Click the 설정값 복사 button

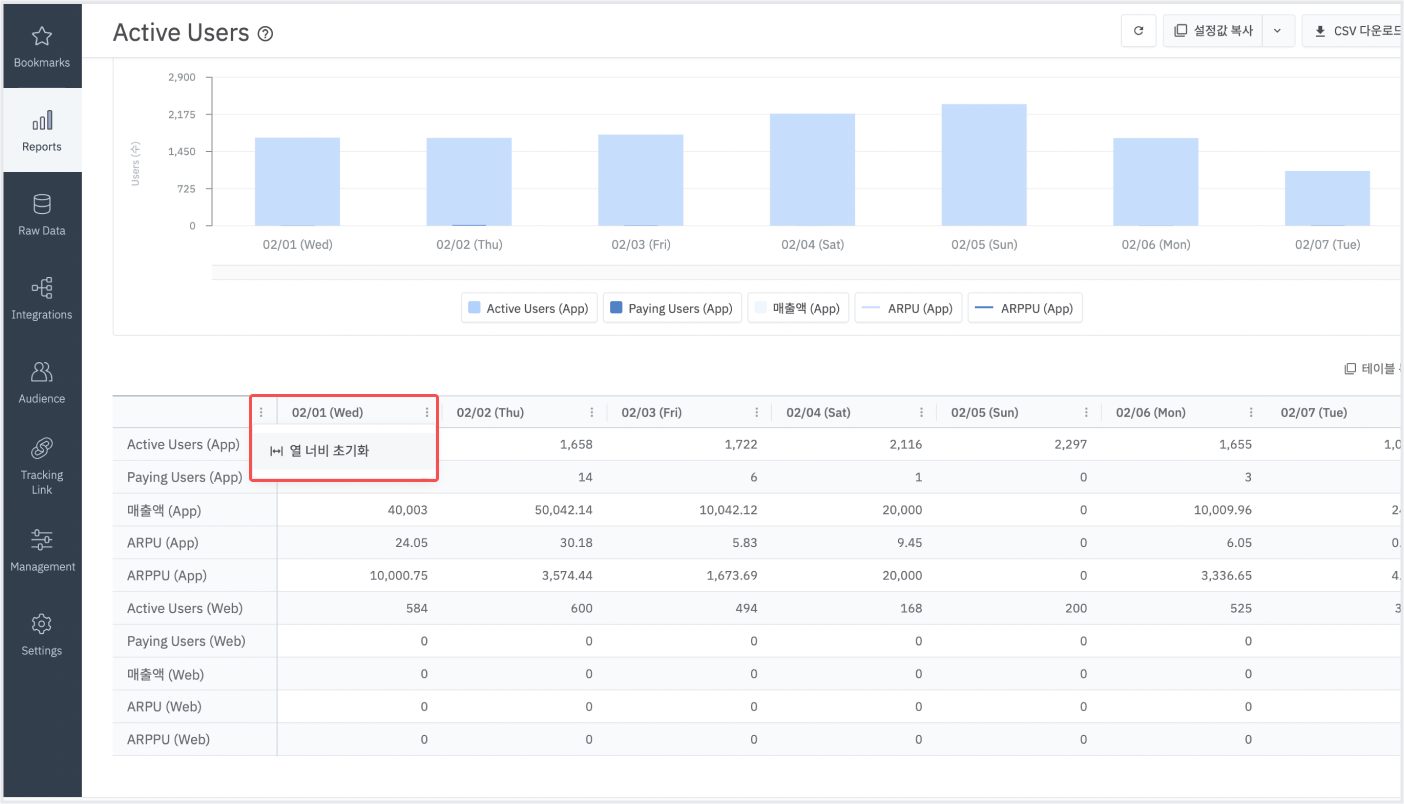(1213, 31)
